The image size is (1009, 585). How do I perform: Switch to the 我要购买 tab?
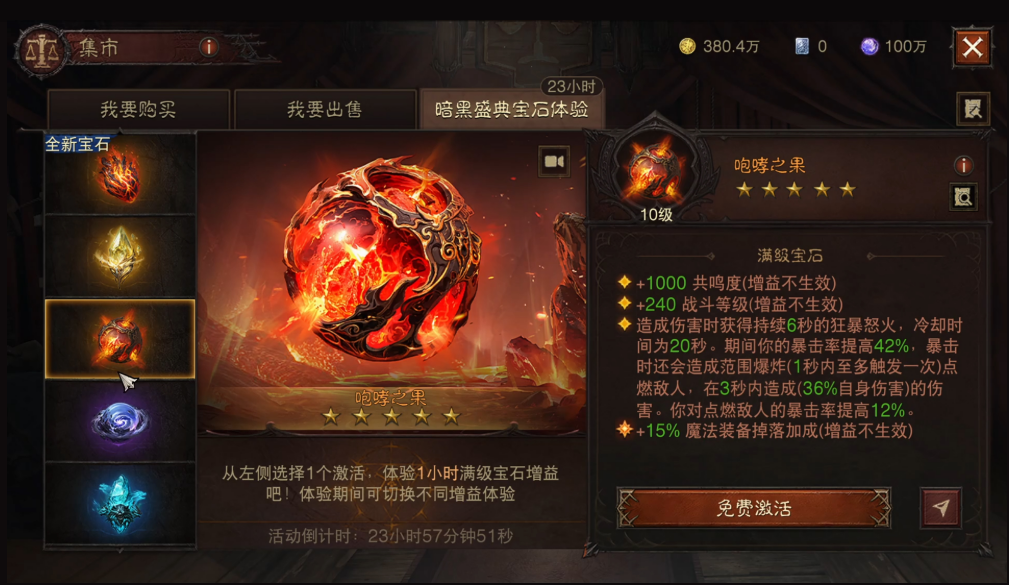coord(138,109)
